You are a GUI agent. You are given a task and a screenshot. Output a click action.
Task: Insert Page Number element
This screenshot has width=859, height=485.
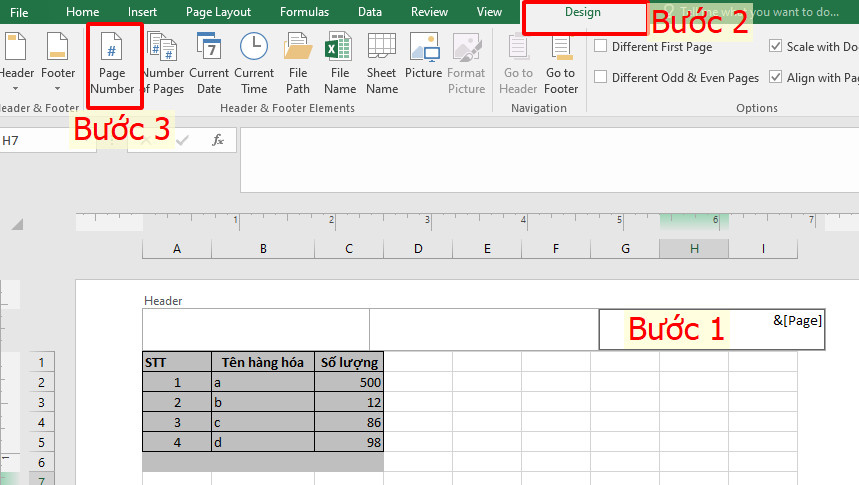tap(112, 63)
